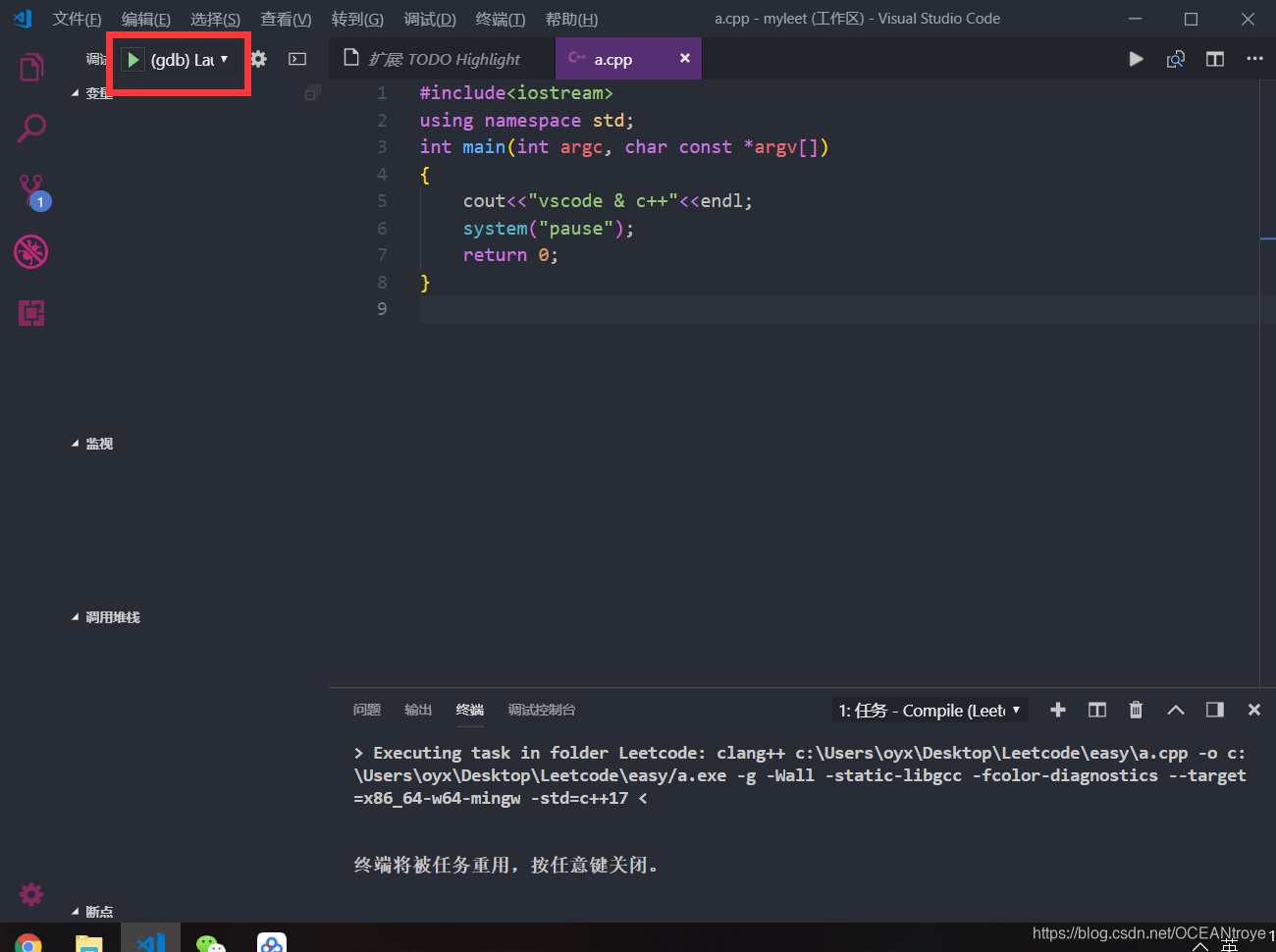Switch to the 调试控制台 debug console tab

point(542,710)
